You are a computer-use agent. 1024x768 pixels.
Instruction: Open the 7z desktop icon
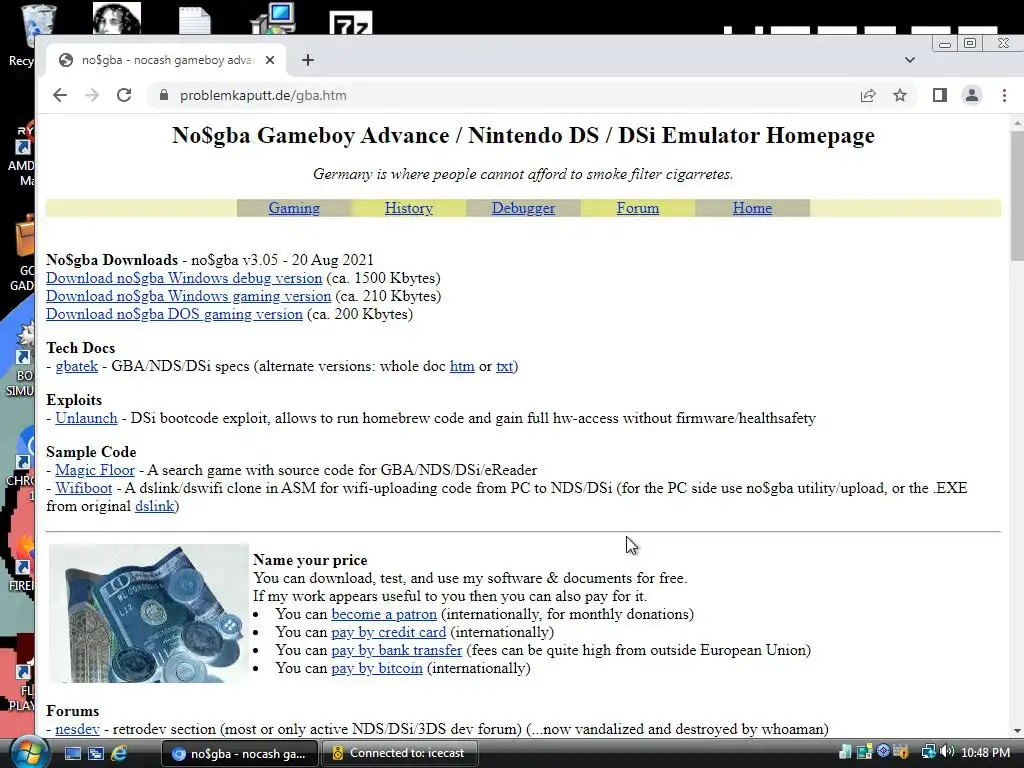351,22
